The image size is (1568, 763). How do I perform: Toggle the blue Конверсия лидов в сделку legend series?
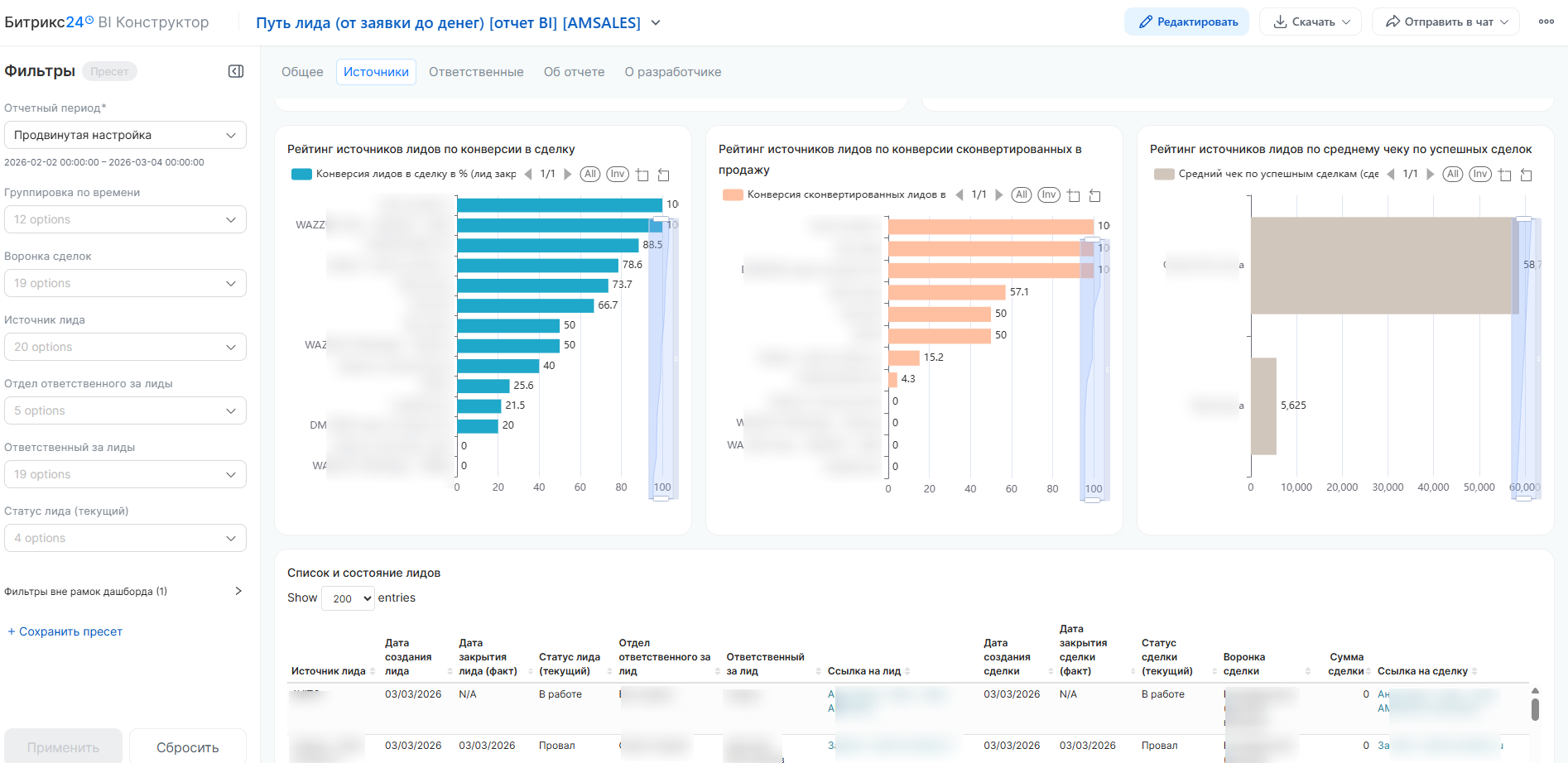(301, 175)
